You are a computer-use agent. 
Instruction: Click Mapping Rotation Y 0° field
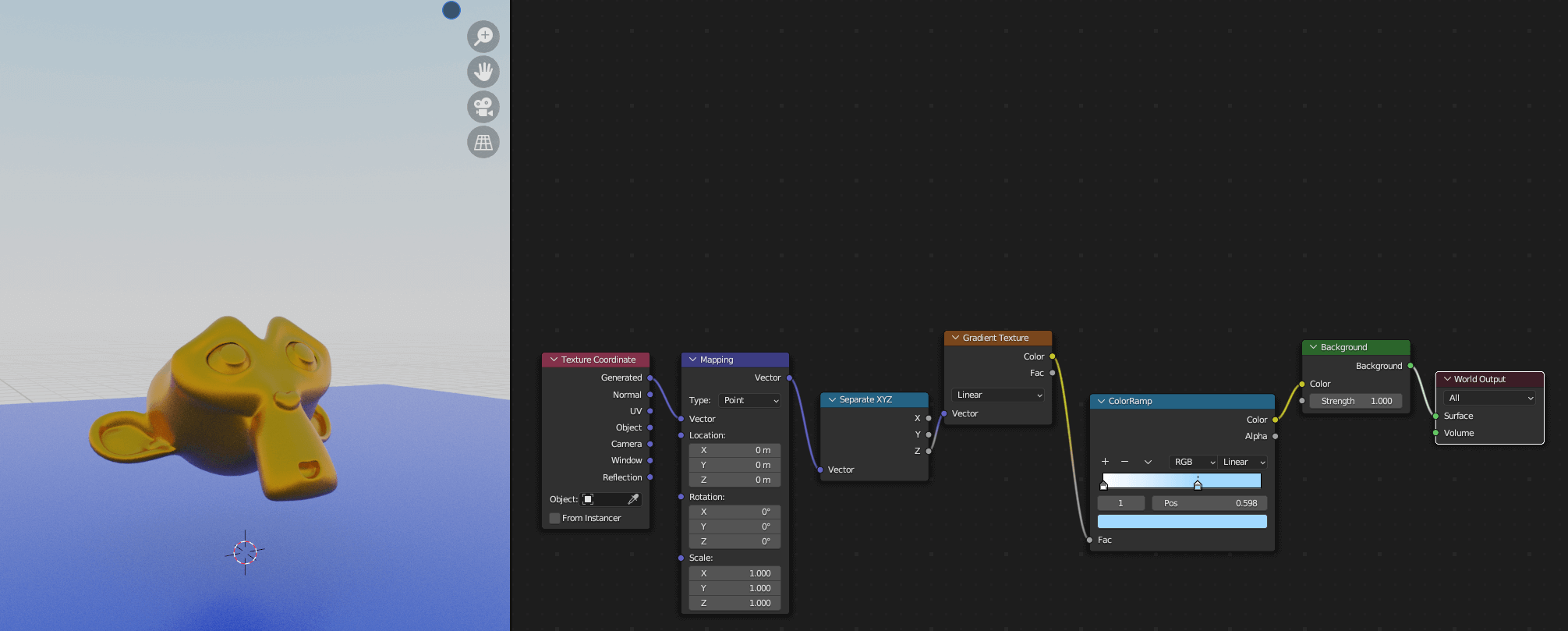coord(734,526)
